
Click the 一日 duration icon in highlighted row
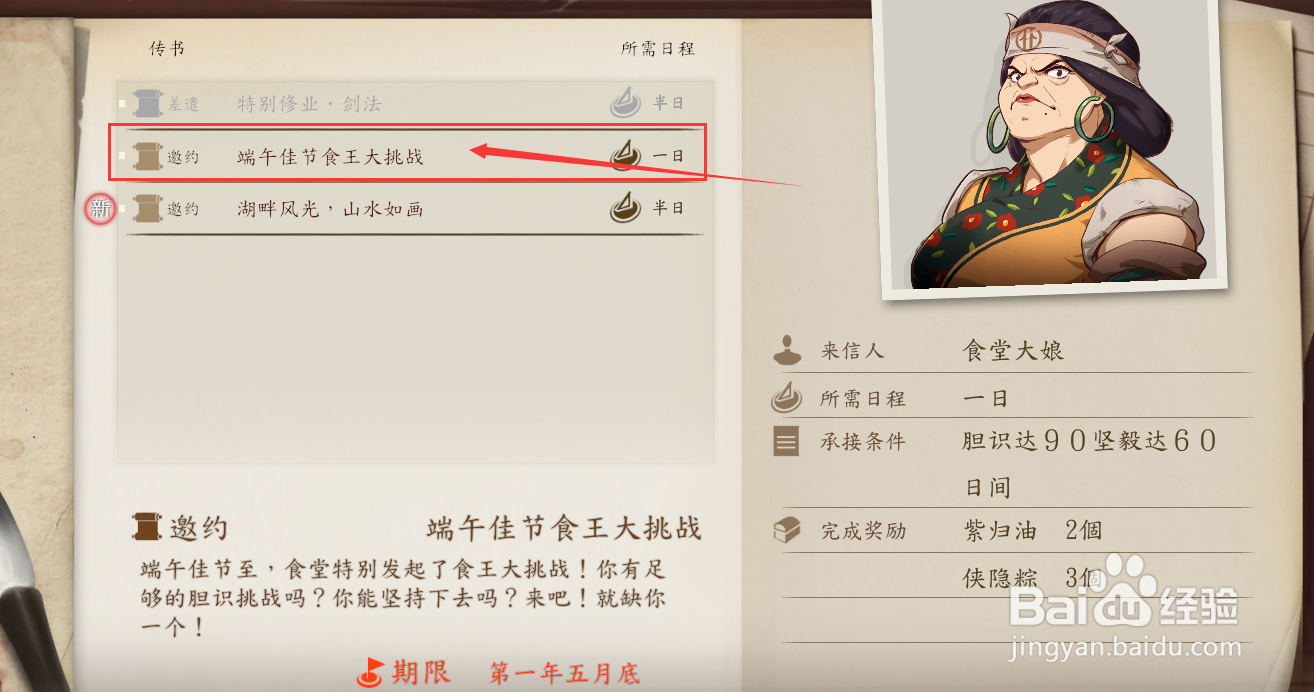point(626,155)
